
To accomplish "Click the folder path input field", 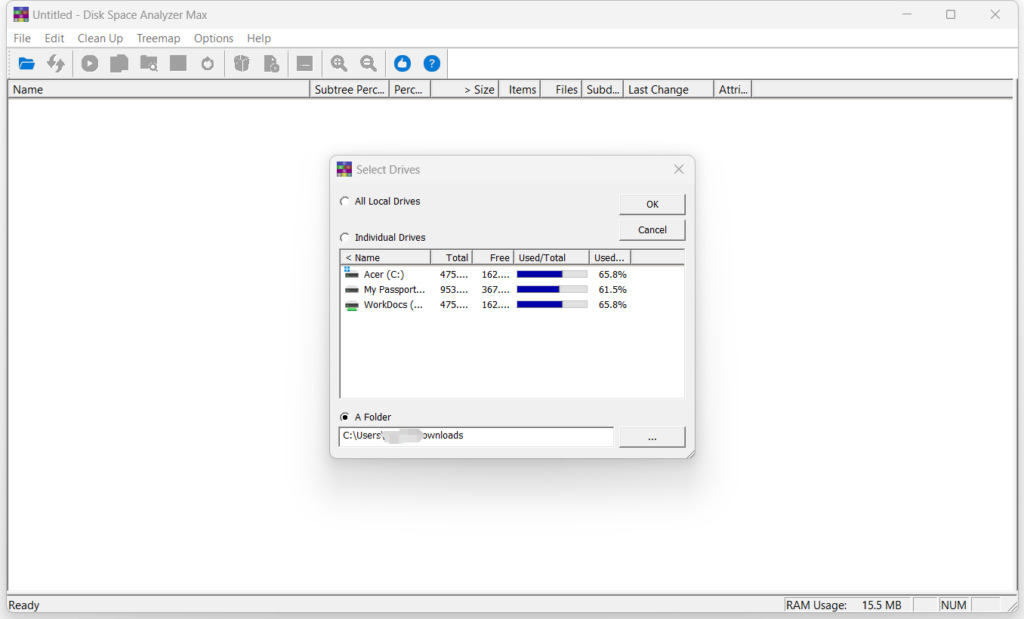I will coord(476,436).
